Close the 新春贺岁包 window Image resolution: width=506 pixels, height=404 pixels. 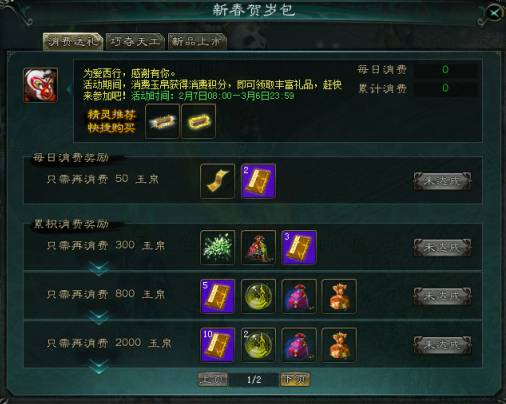[494, 13]
